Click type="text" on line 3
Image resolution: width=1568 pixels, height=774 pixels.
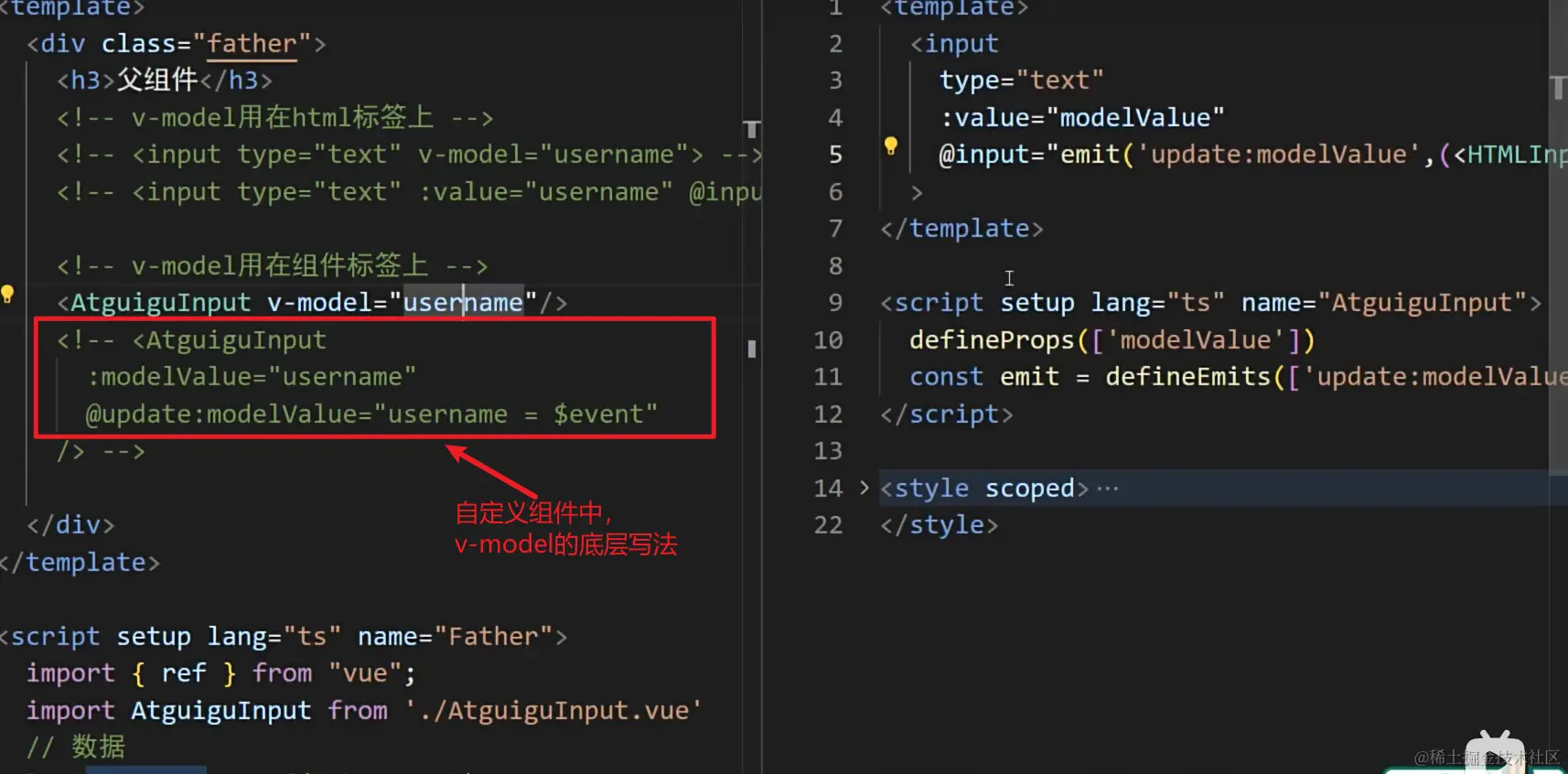pos(1022,81)
